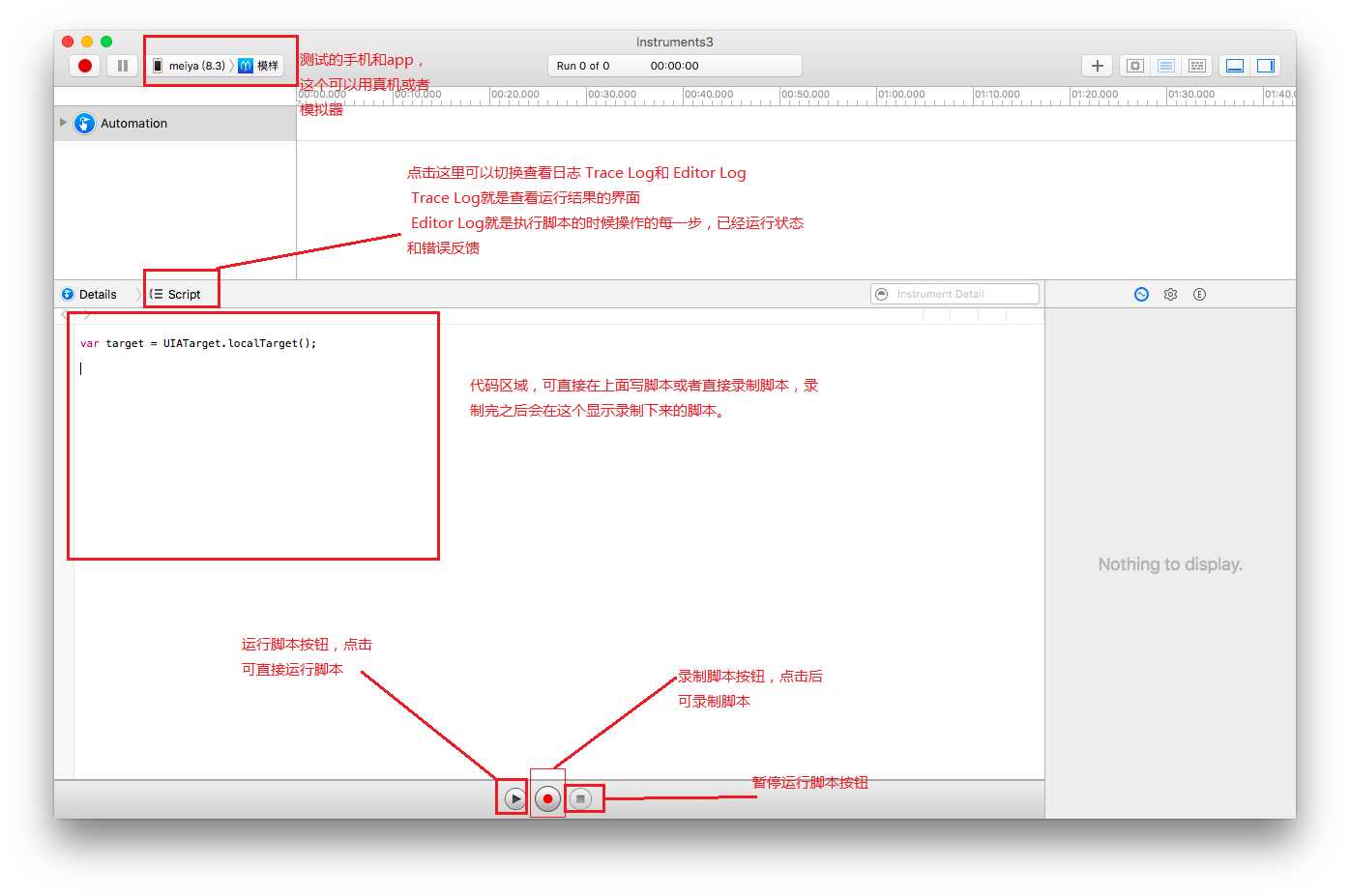This screenshot has width=1350, height=896.
Task: Record a script with the bottom record button
Action: click(547, 798)
